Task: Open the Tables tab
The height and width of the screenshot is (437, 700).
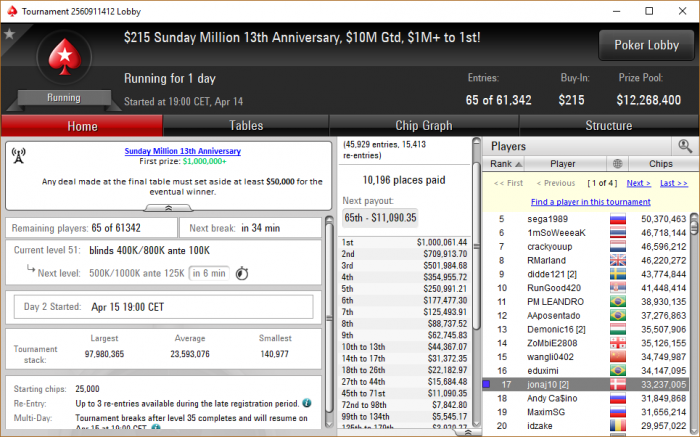Action: 246,126
